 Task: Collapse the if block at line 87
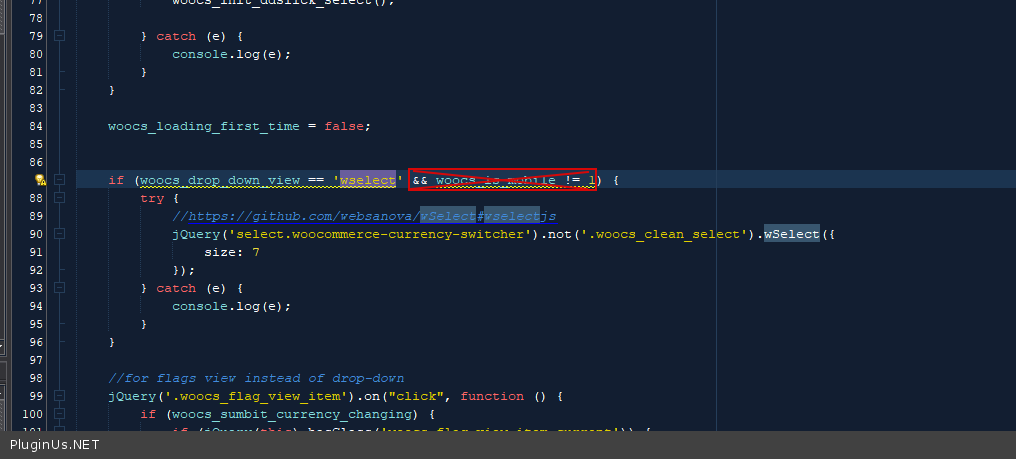pos(60,180)
